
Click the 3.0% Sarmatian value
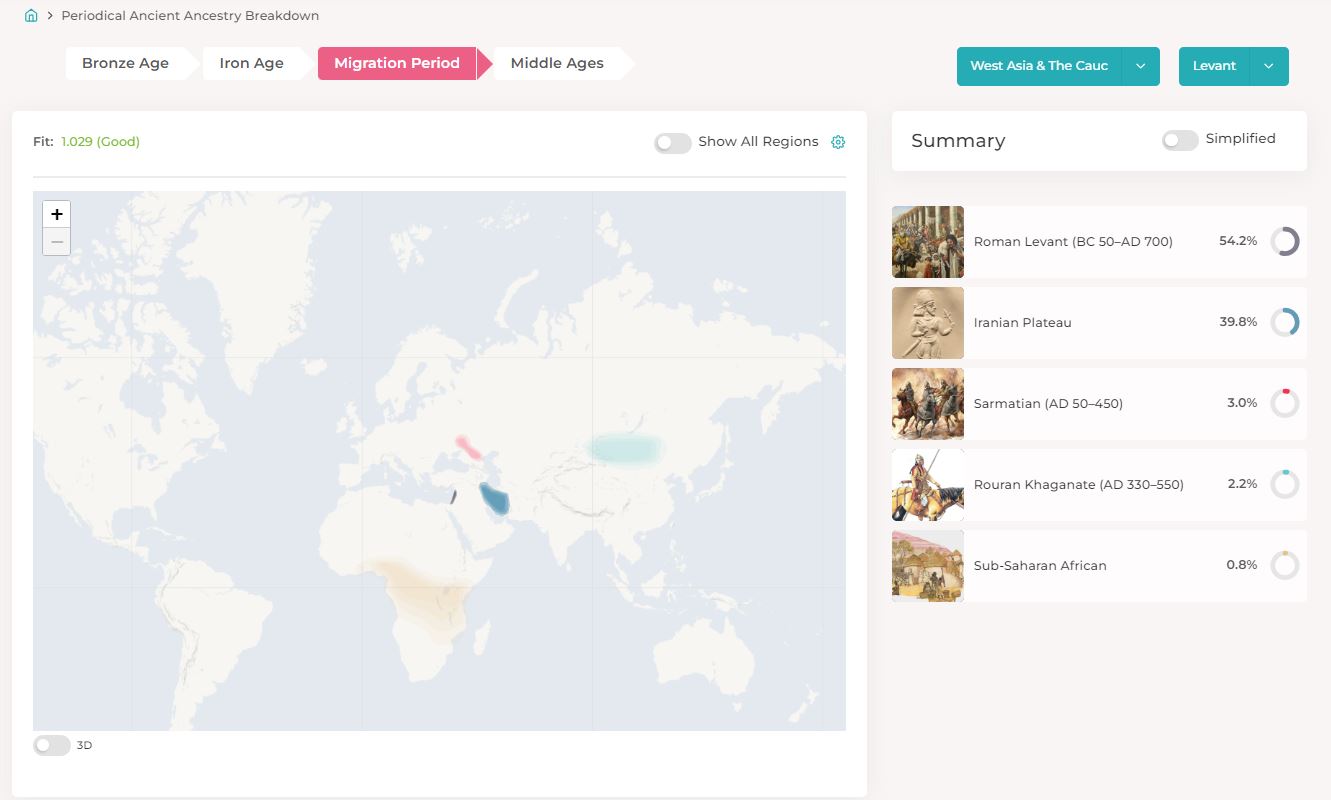[1242, 403]
